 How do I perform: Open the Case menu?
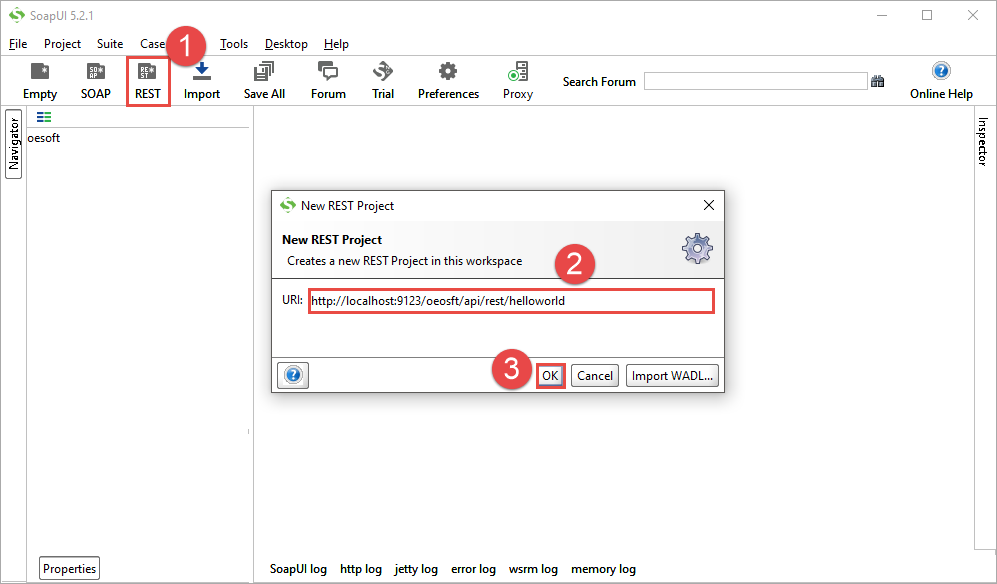[x=153, y=44]
